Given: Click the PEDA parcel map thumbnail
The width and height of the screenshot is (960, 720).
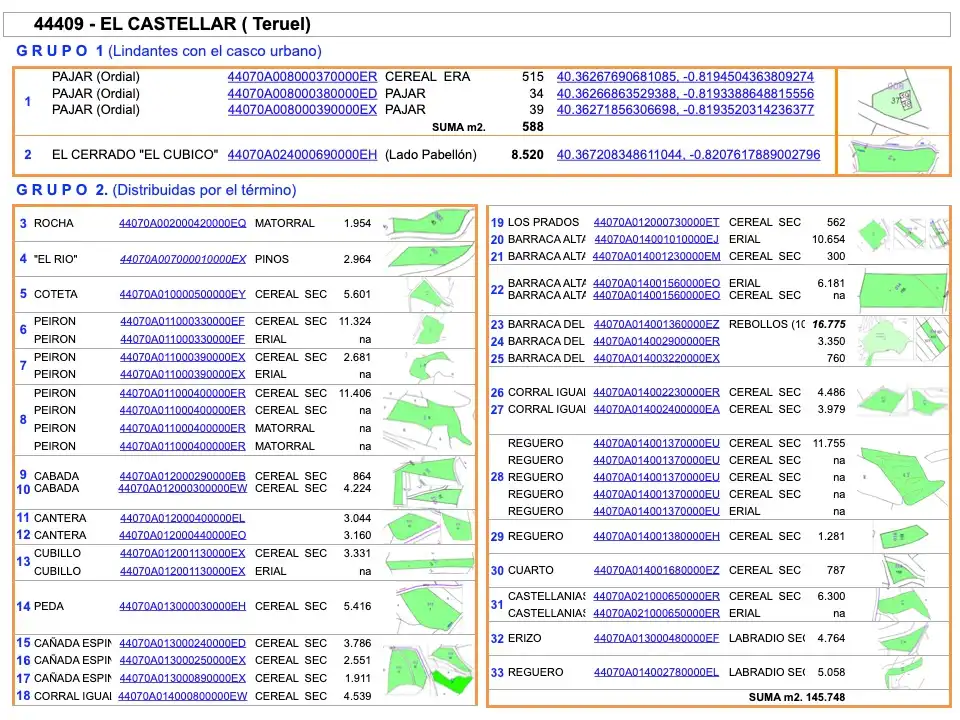Looking at the screenshot, I should point(428,607).
